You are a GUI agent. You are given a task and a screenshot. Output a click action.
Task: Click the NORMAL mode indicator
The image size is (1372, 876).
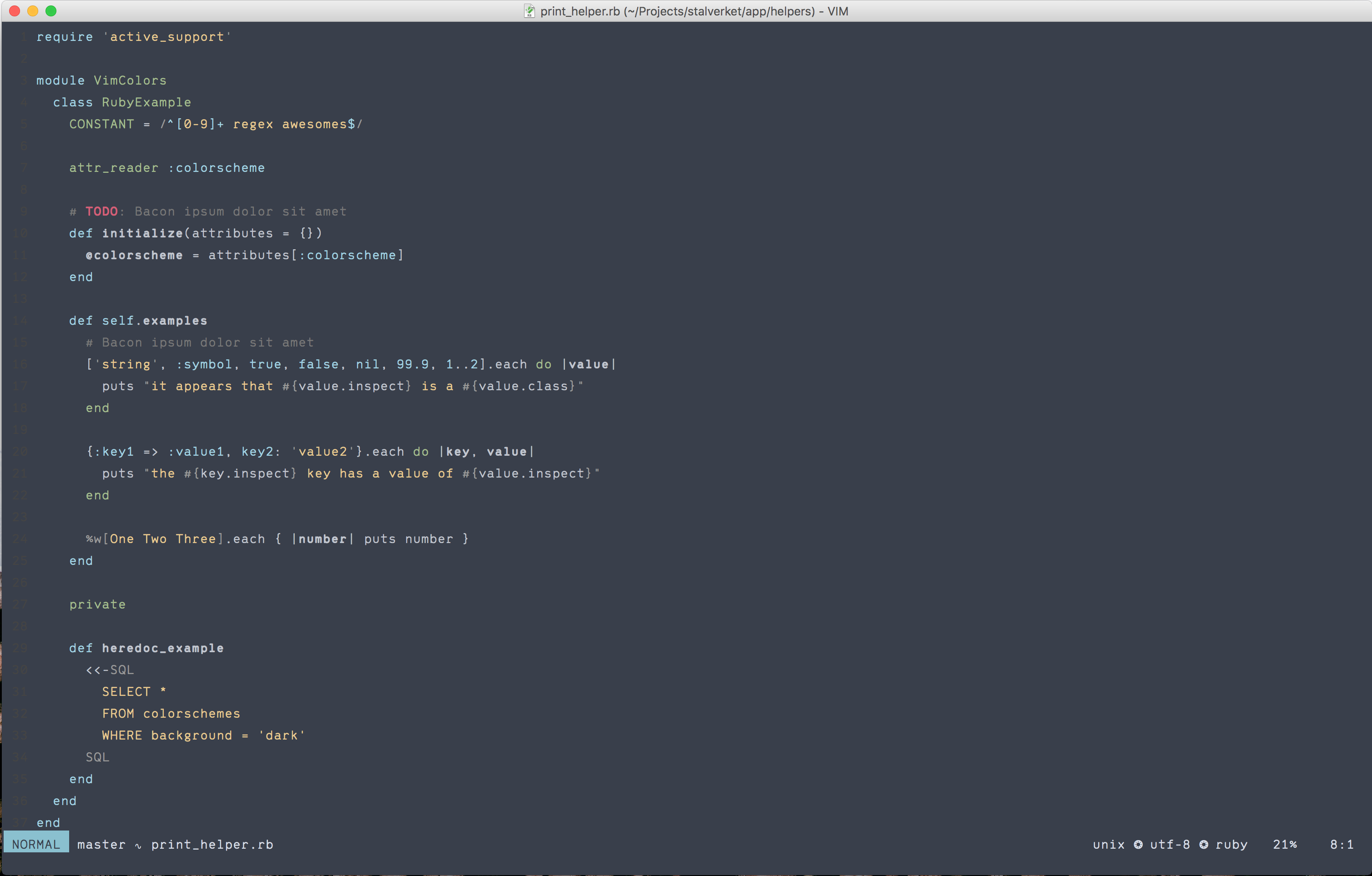coord(36,844)
